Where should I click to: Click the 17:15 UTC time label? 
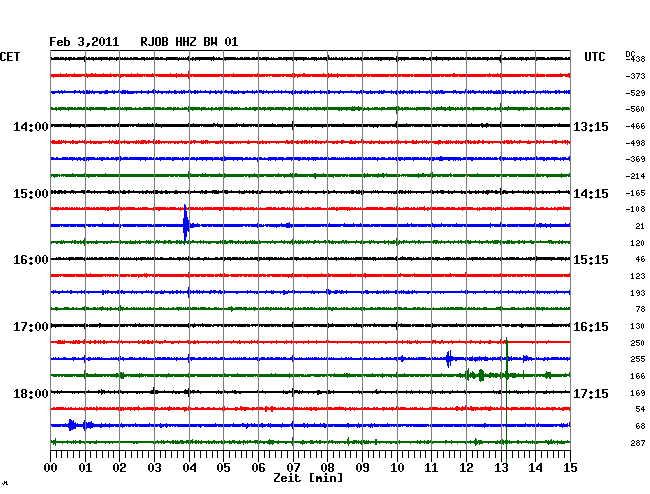591,393
